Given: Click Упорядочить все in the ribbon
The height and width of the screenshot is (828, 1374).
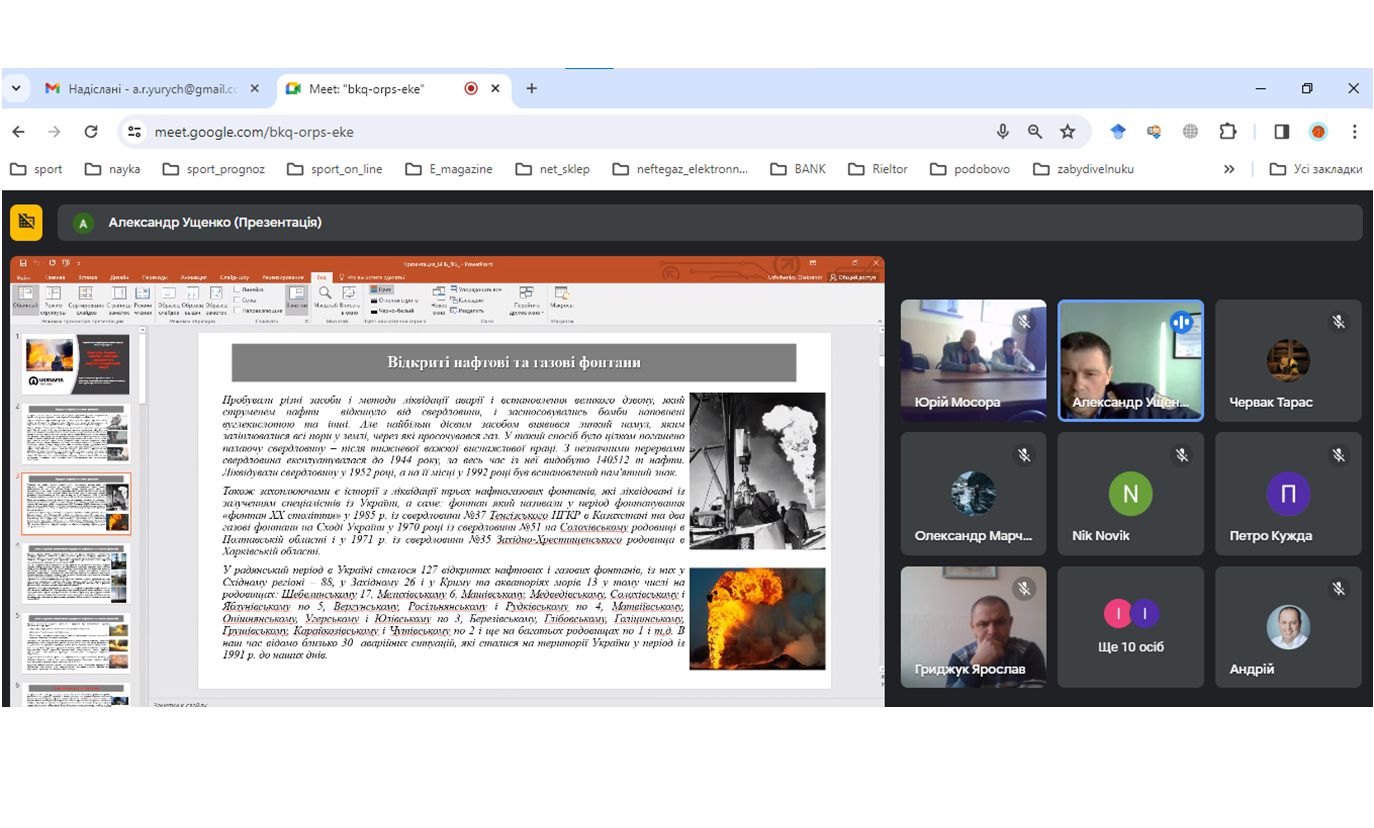Looking at the screenshot, I should click(x=476, y=289).
